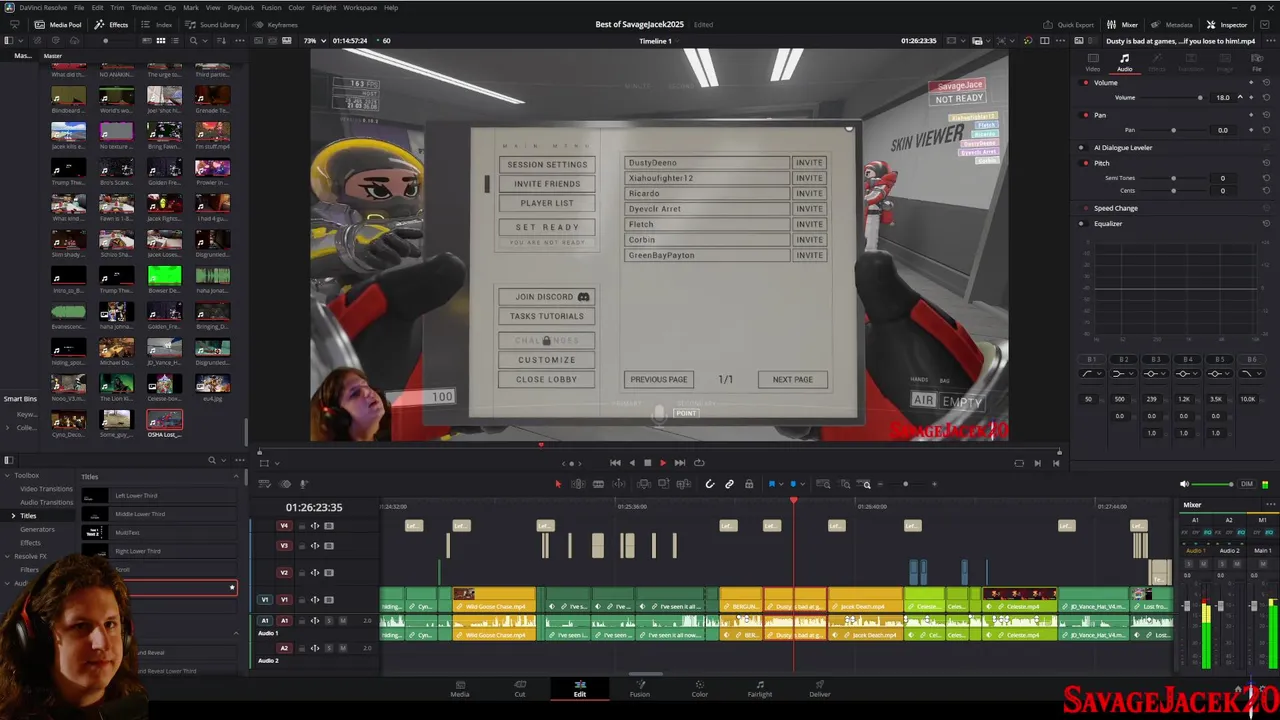Adjust the Volume slider in Inspector
This screenshot has height=720, width=1280.
coord(1172,98)
